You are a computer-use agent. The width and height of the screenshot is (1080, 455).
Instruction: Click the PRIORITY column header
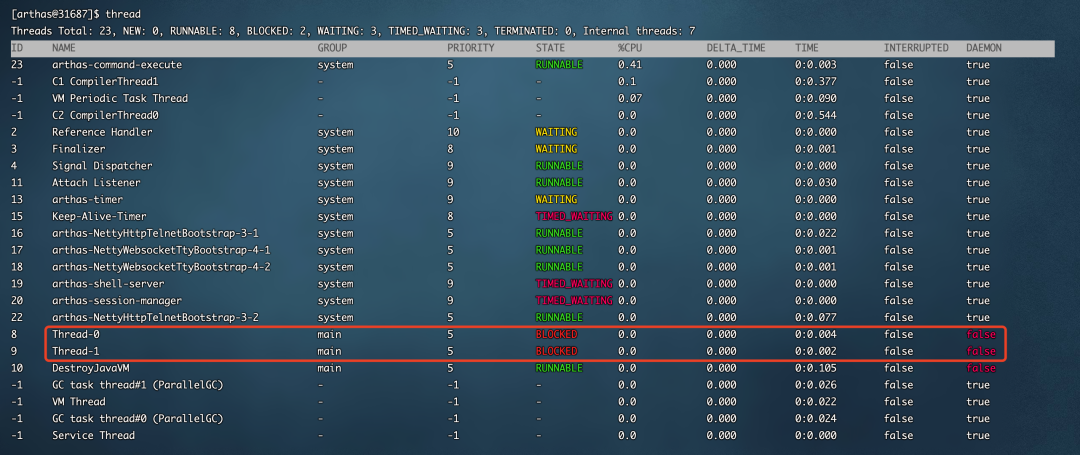click(471, 48)
